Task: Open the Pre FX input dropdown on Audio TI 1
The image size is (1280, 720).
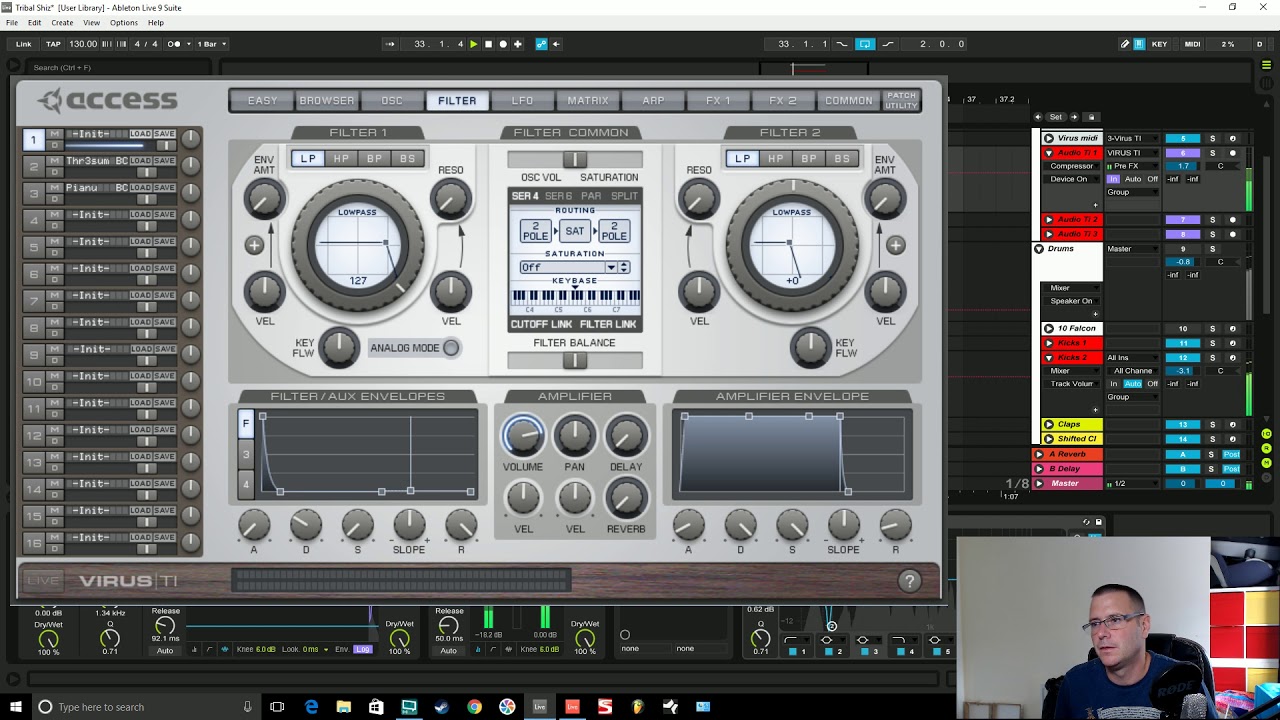Action: click(1133, 166)
